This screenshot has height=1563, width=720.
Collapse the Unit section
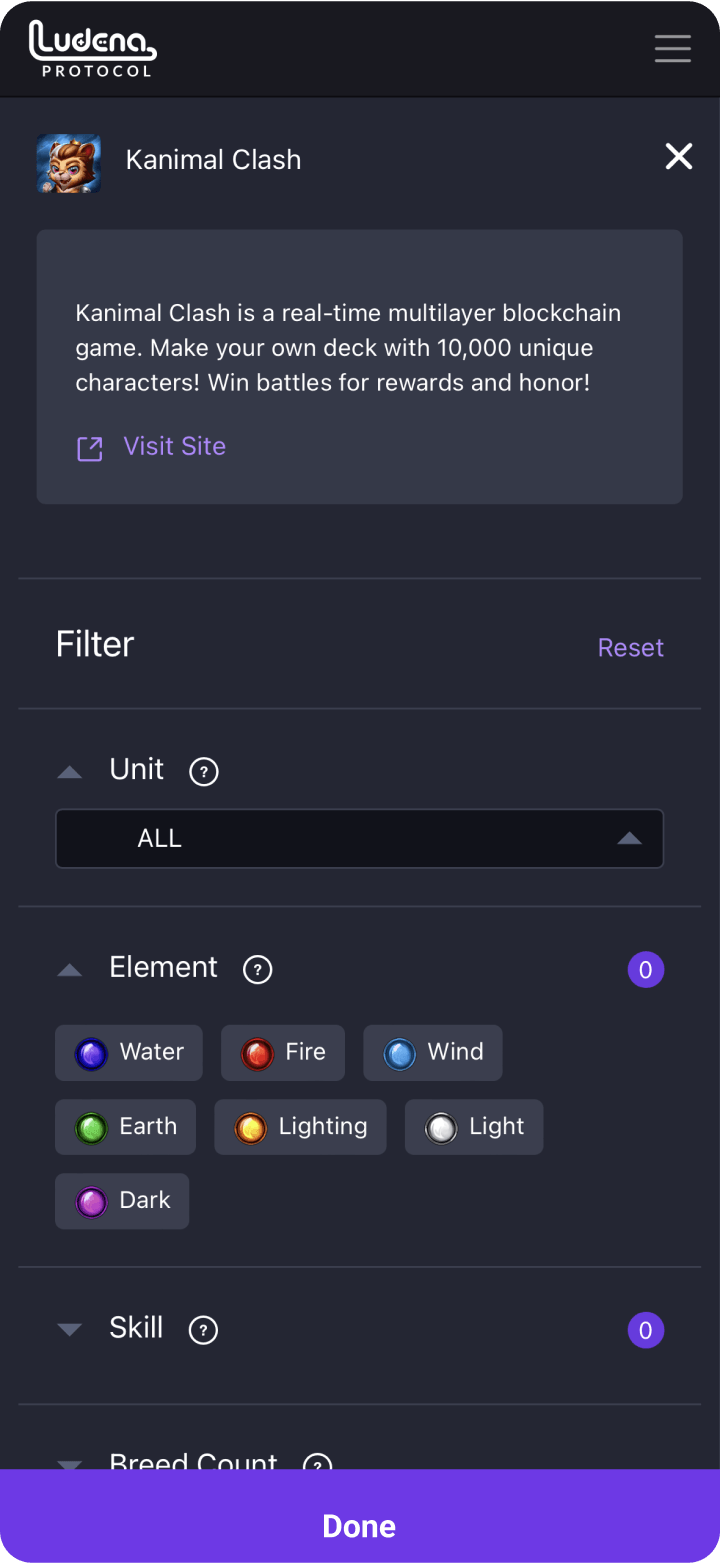[70, 771]
